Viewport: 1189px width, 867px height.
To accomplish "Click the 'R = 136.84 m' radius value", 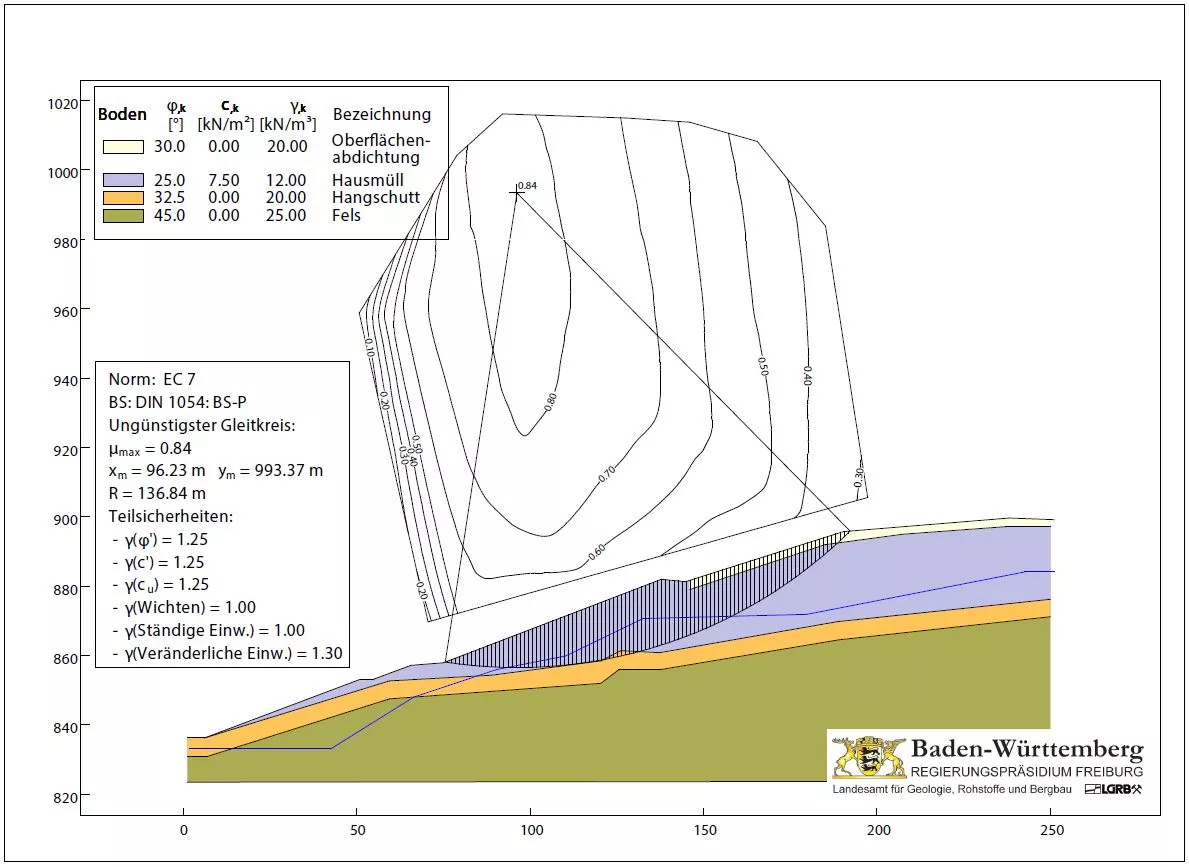I will click(x=157, y=493).
